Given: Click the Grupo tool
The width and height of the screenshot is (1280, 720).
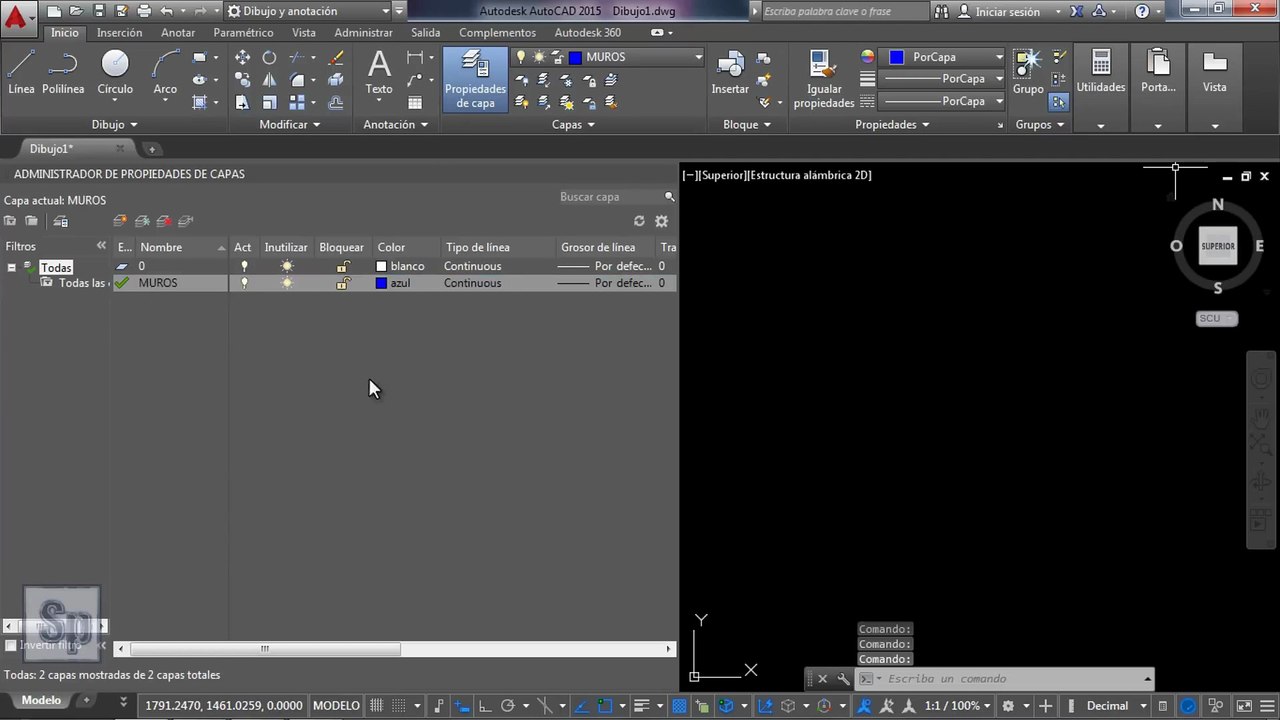Looking at the screenshot, I should click(x=1028, y=73).
